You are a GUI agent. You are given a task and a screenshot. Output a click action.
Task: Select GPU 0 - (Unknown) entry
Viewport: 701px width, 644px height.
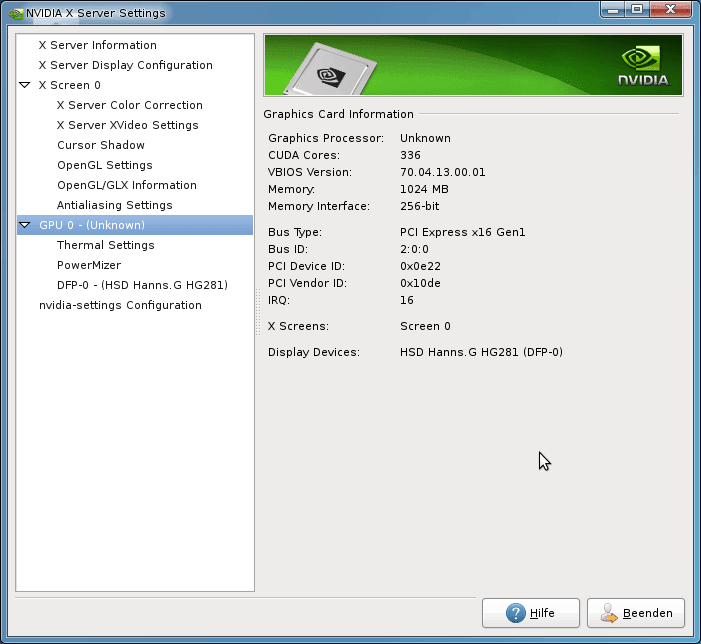pyautogui.click(x=135, y=225)
